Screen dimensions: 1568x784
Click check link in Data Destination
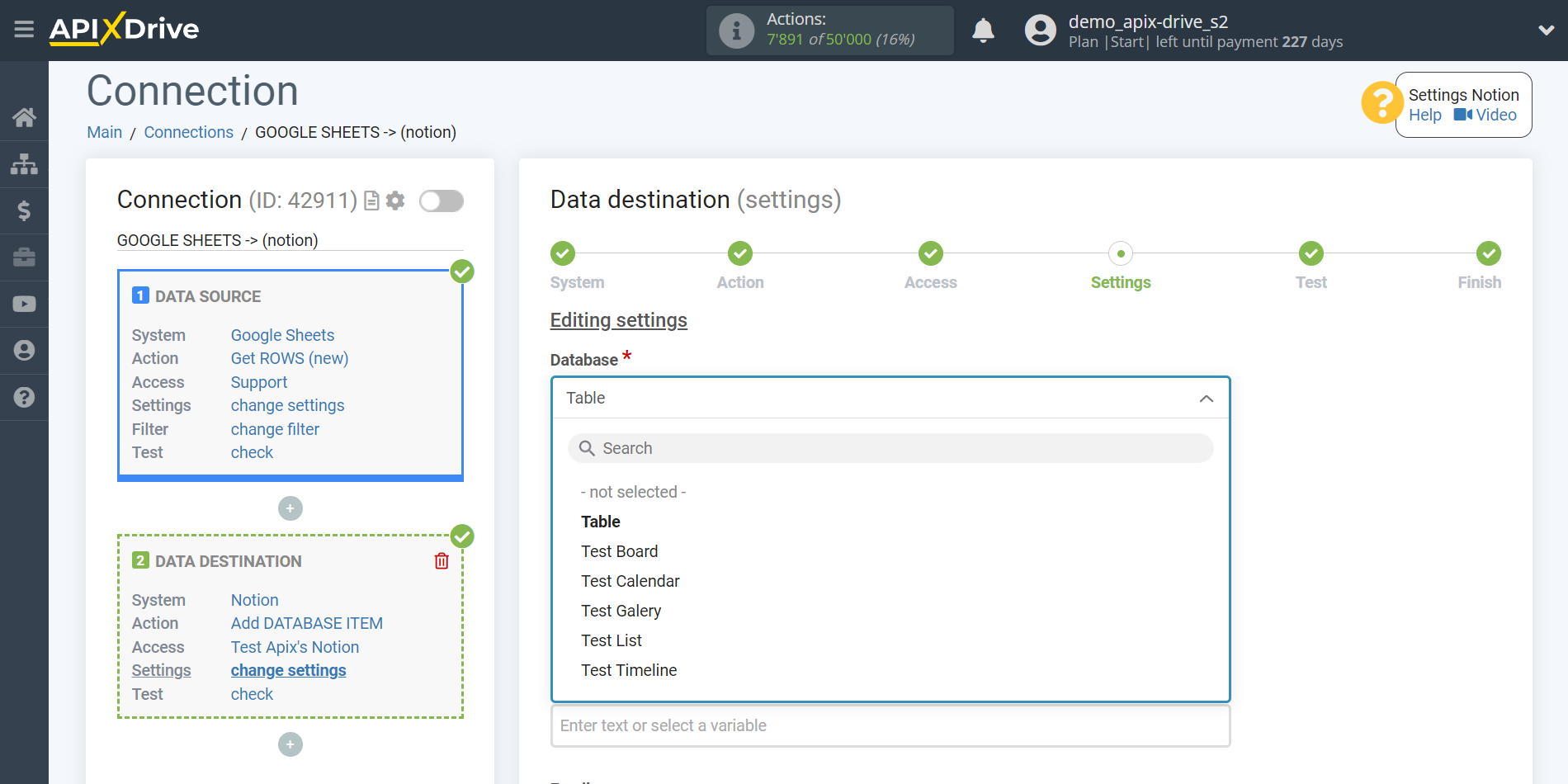tap(252, 694)
